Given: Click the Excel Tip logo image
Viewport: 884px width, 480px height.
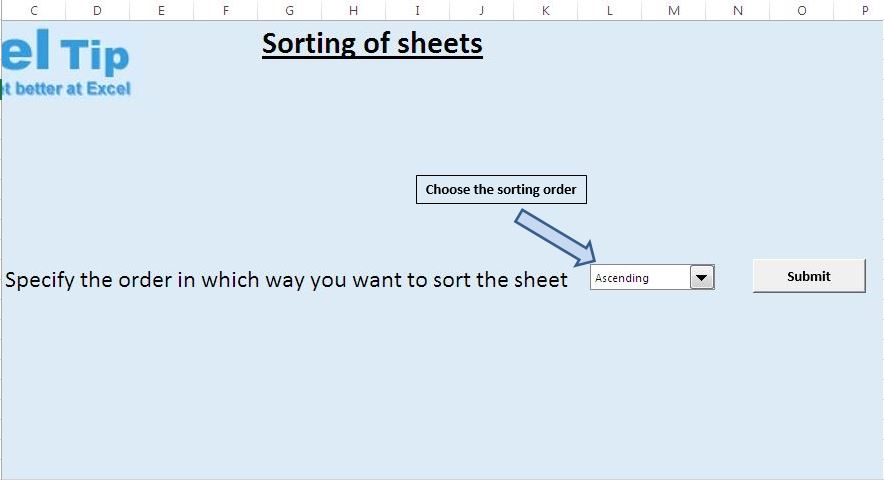Looking at the screenshot, I should (x=66, y=63).
